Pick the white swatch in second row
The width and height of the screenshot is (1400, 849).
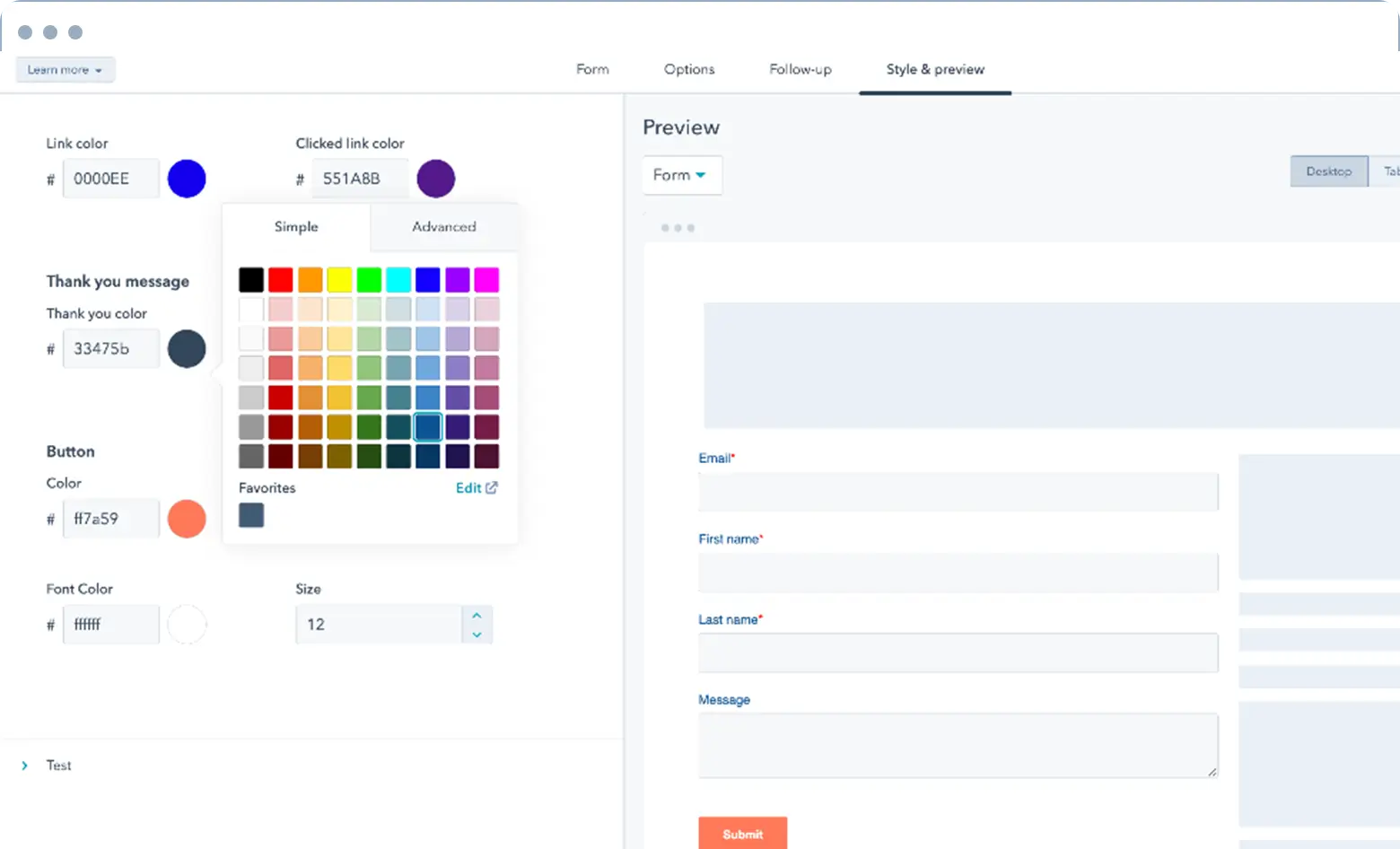pos(251,310)
